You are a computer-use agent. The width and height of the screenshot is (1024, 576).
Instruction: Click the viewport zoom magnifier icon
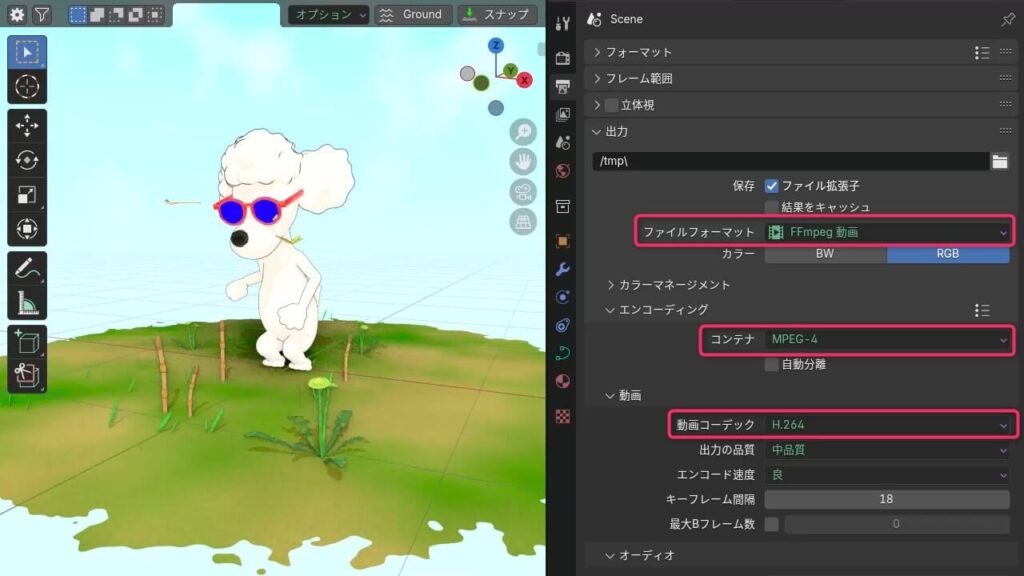pyautogui.click(x=523, y=132)
